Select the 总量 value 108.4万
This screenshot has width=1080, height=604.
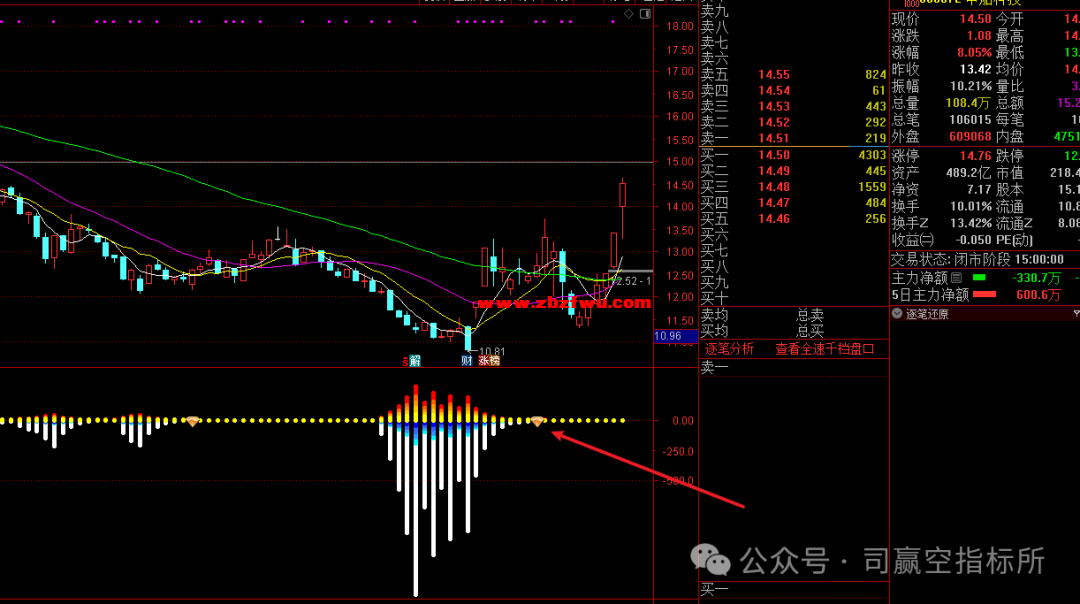tap(967, 103)
